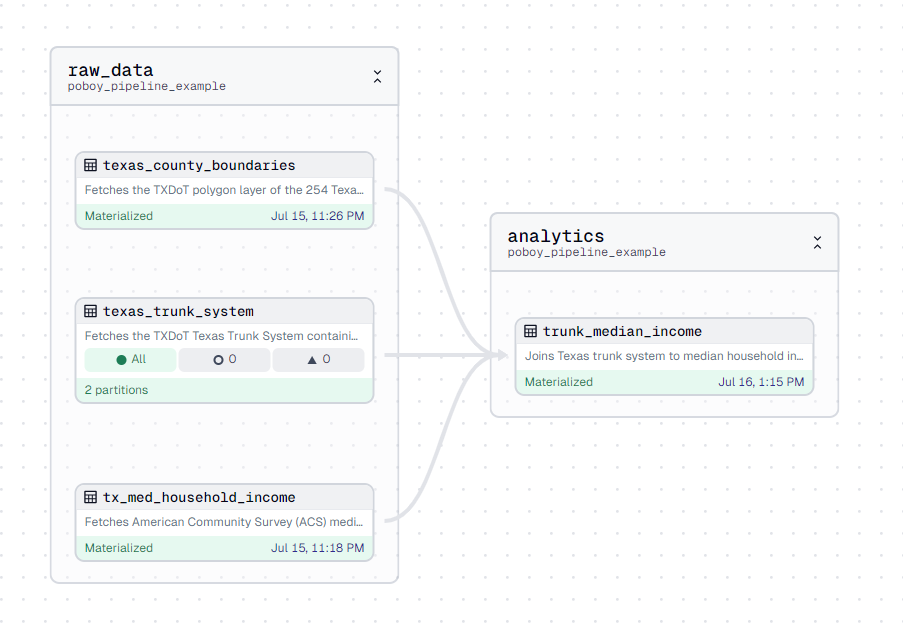Click the description text on trunk_median_income

pyautogui.click(x=665, y=356)
